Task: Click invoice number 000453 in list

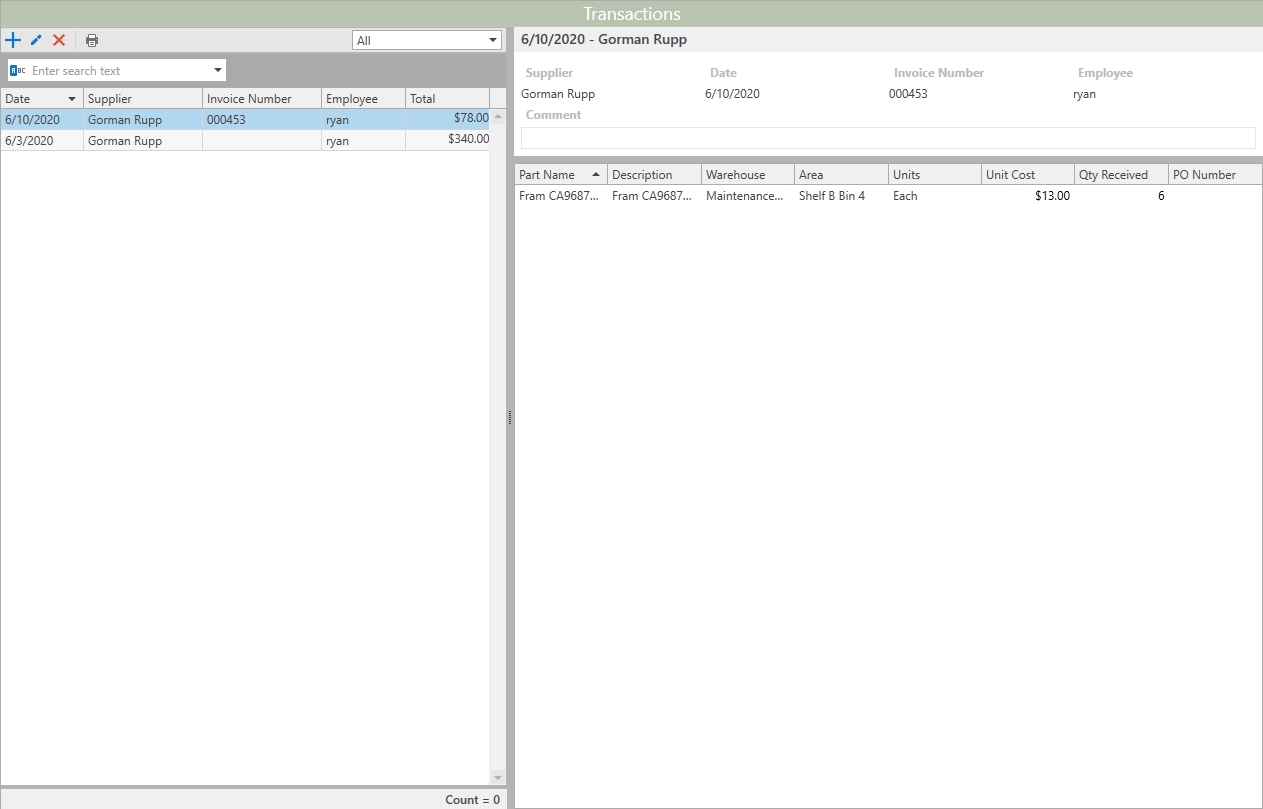Action: pos(262,119)
